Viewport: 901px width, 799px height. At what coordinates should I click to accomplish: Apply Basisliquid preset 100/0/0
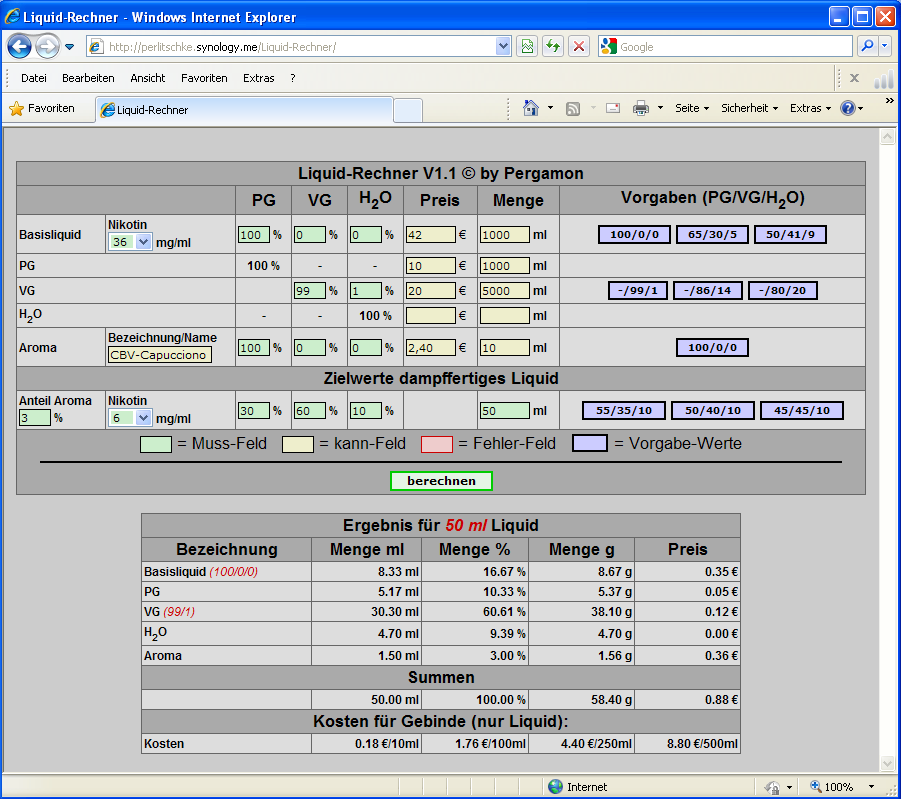coord(634,235)
